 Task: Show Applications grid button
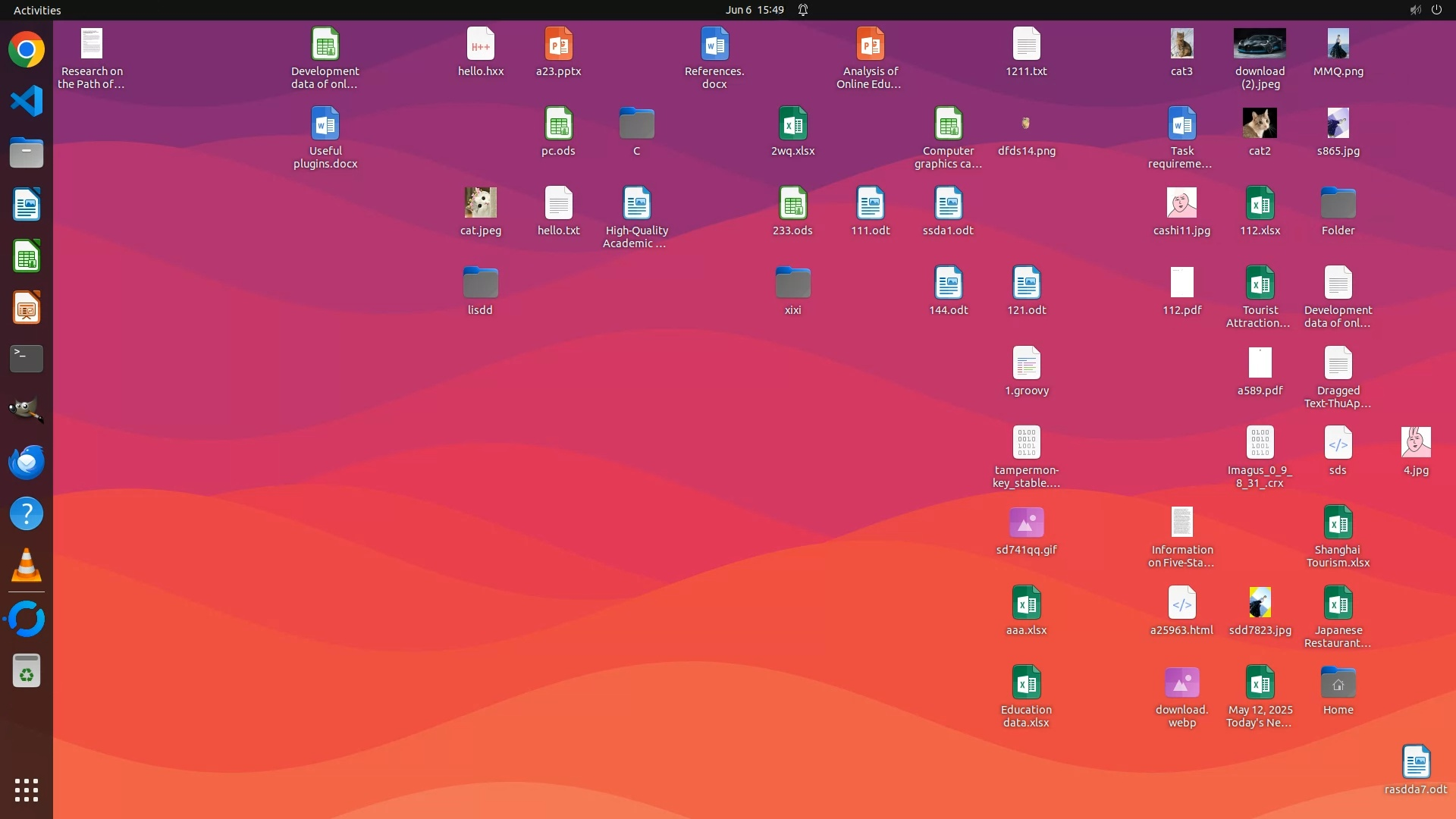(x=27, y=790)
